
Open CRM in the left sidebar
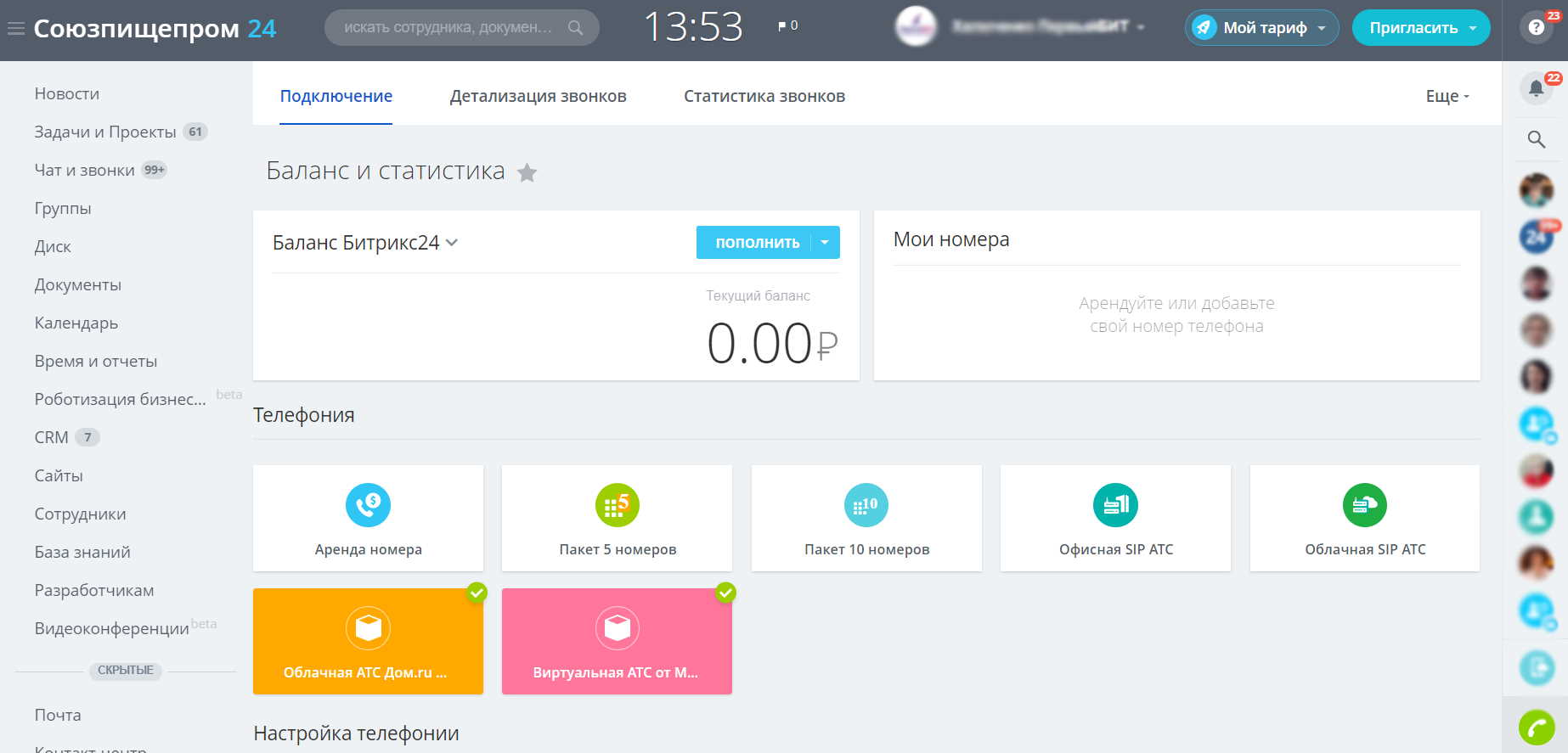(x=51, y=437)
